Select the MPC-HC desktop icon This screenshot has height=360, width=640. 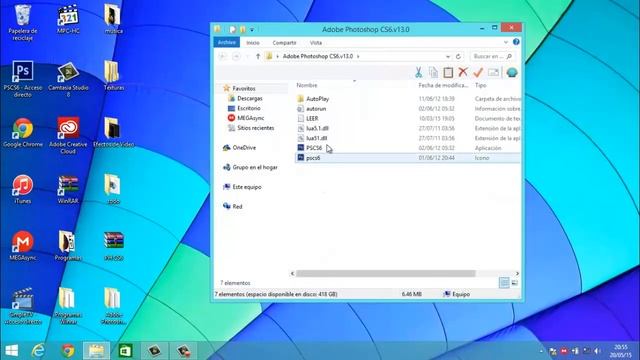pos(68,19)
